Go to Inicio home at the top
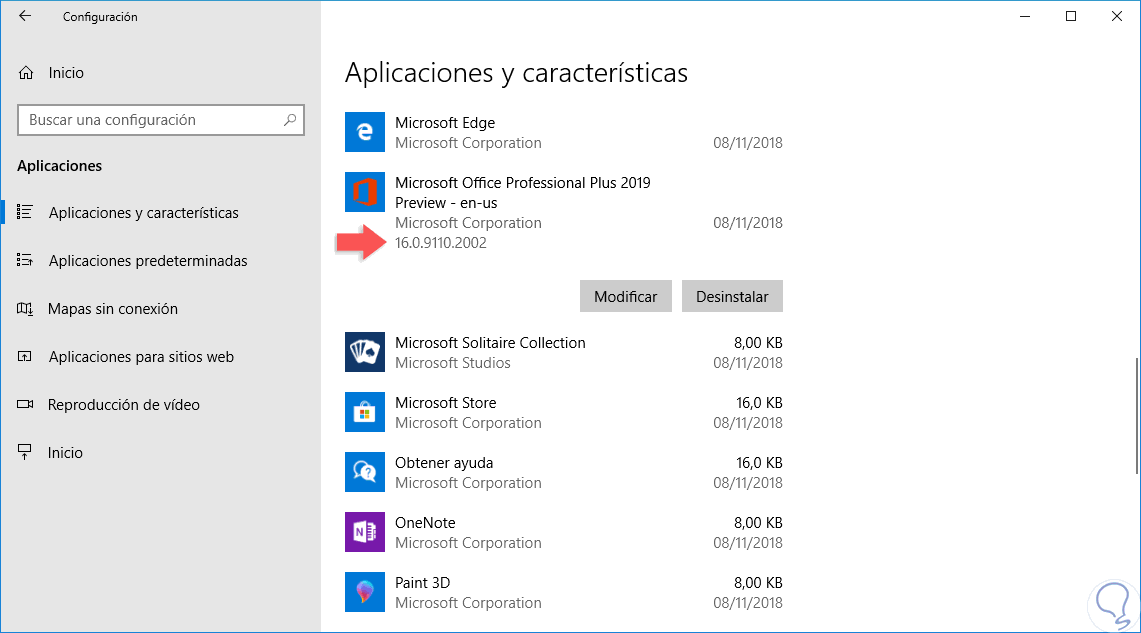The height and width of the screenshot is (633, 1141). pyautogui.click(x=65, y=73)
